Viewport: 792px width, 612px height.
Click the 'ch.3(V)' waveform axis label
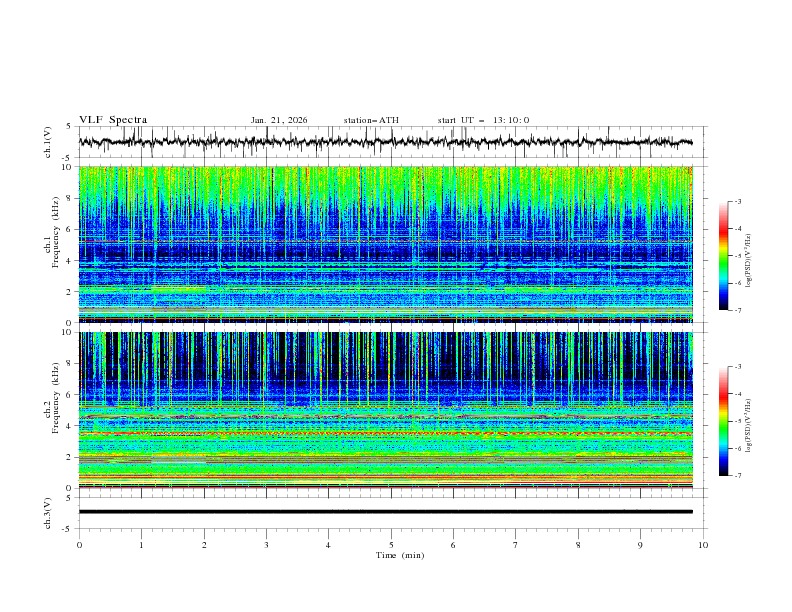tap(48, 512)
